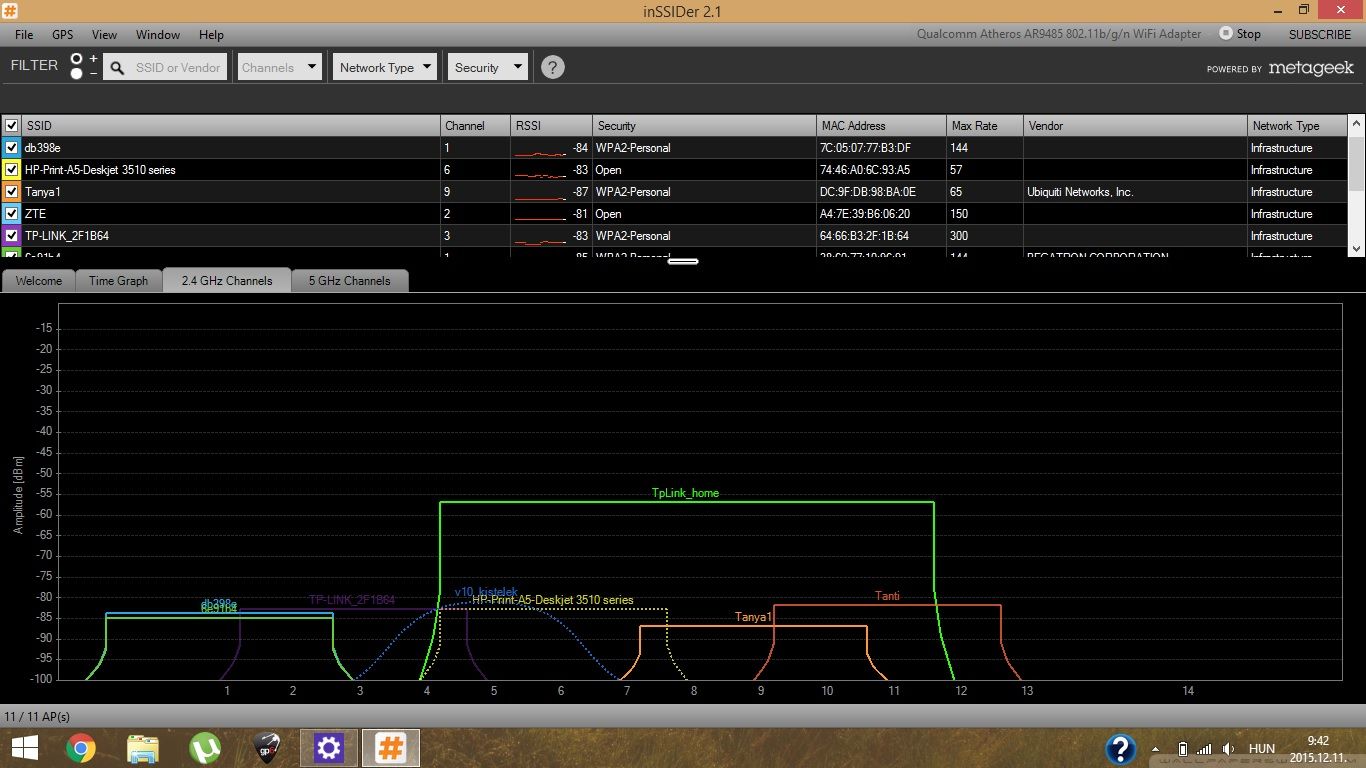Open the Channels filter dropdown
The width and height of the screenshot is (1366, 768).
[x=278, y=67]
